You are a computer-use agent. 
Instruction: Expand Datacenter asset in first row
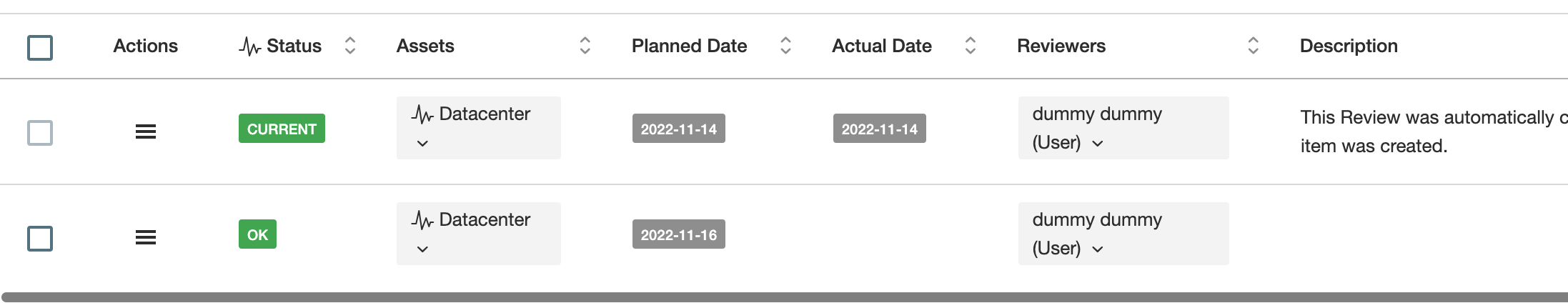tap(422, 144)
